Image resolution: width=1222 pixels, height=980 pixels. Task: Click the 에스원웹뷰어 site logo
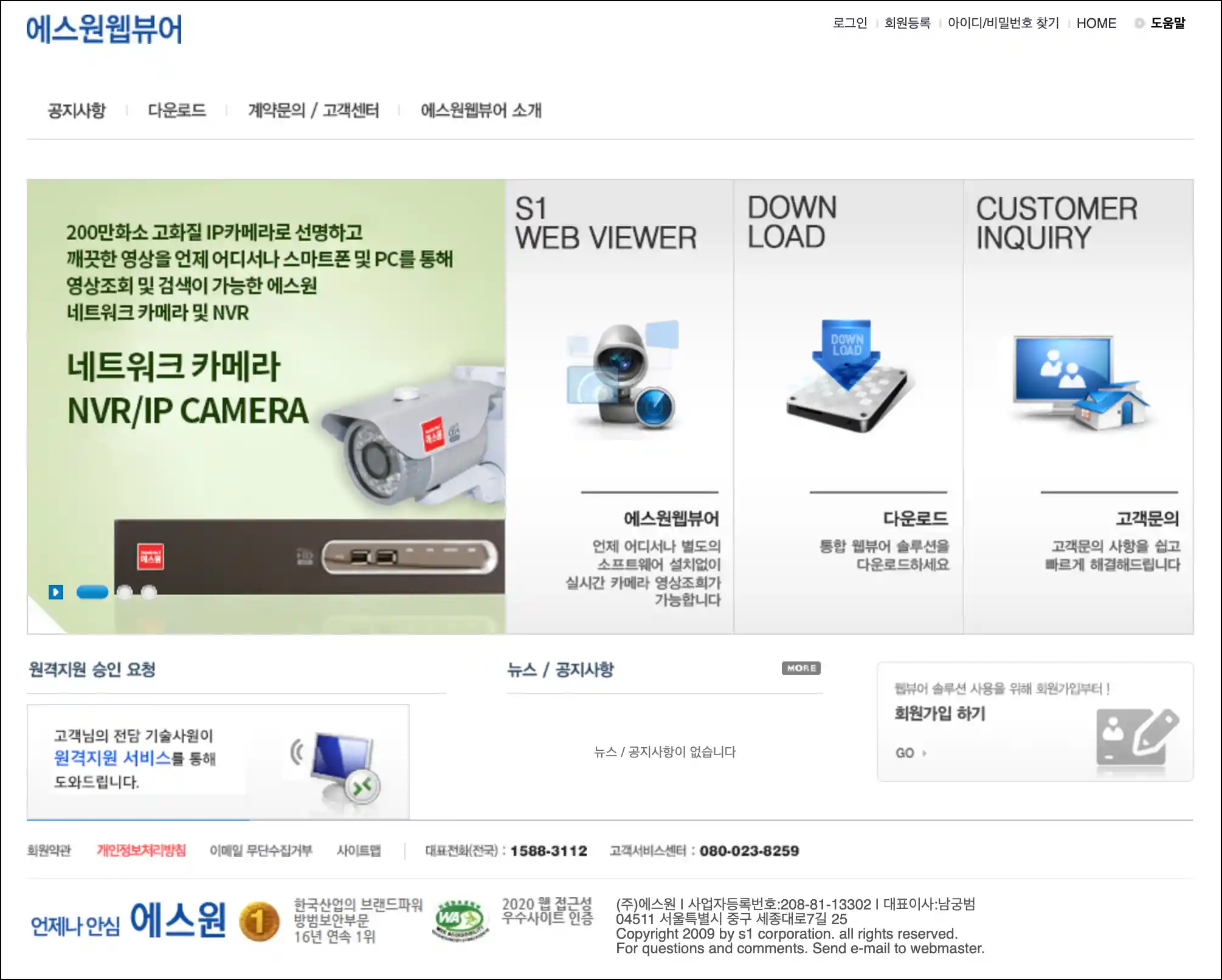coord(104,29)
